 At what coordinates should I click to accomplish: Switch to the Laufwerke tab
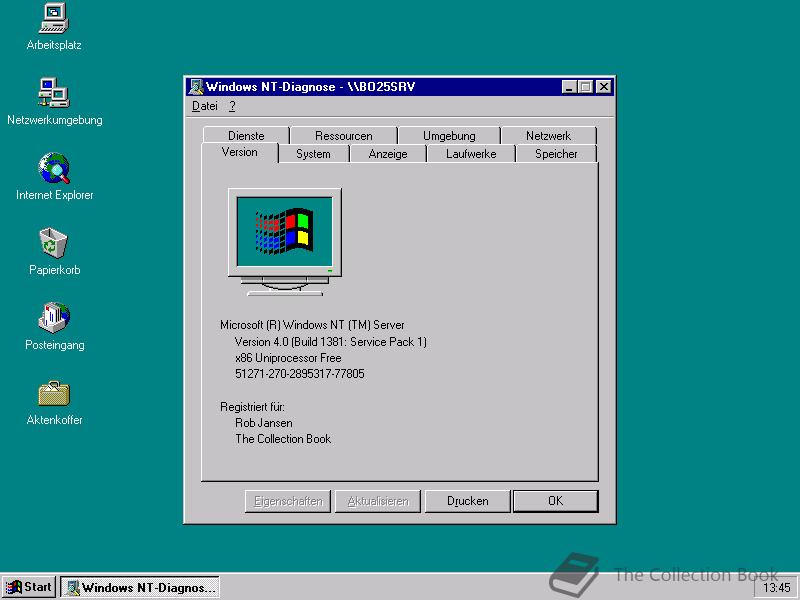click(x=471, y=154)
